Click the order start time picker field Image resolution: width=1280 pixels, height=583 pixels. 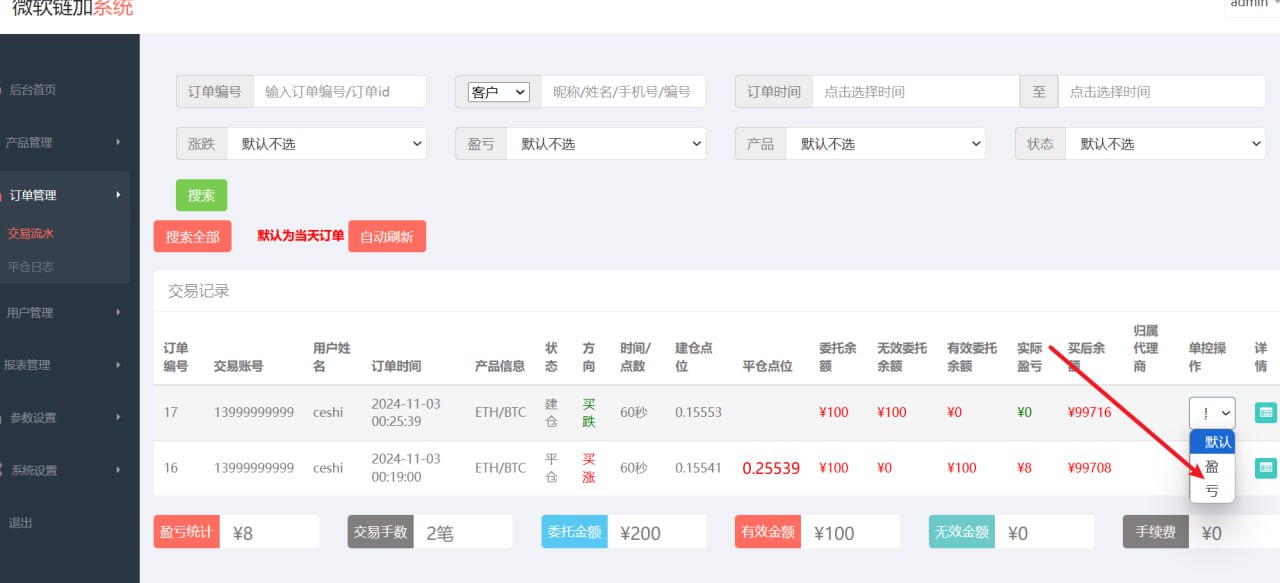pos(914,92)
